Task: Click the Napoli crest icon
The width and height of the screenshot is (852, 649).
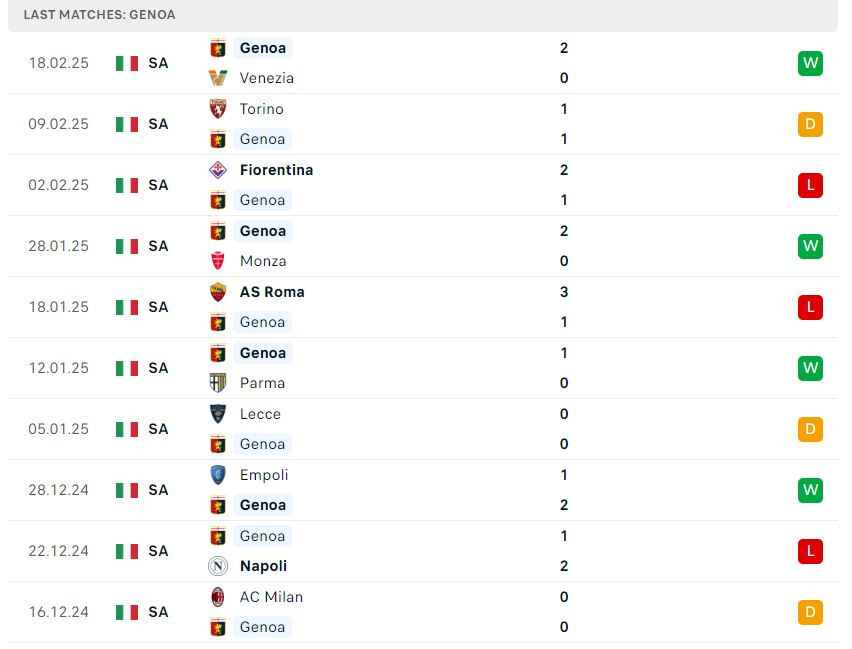Action: (218, 566)
